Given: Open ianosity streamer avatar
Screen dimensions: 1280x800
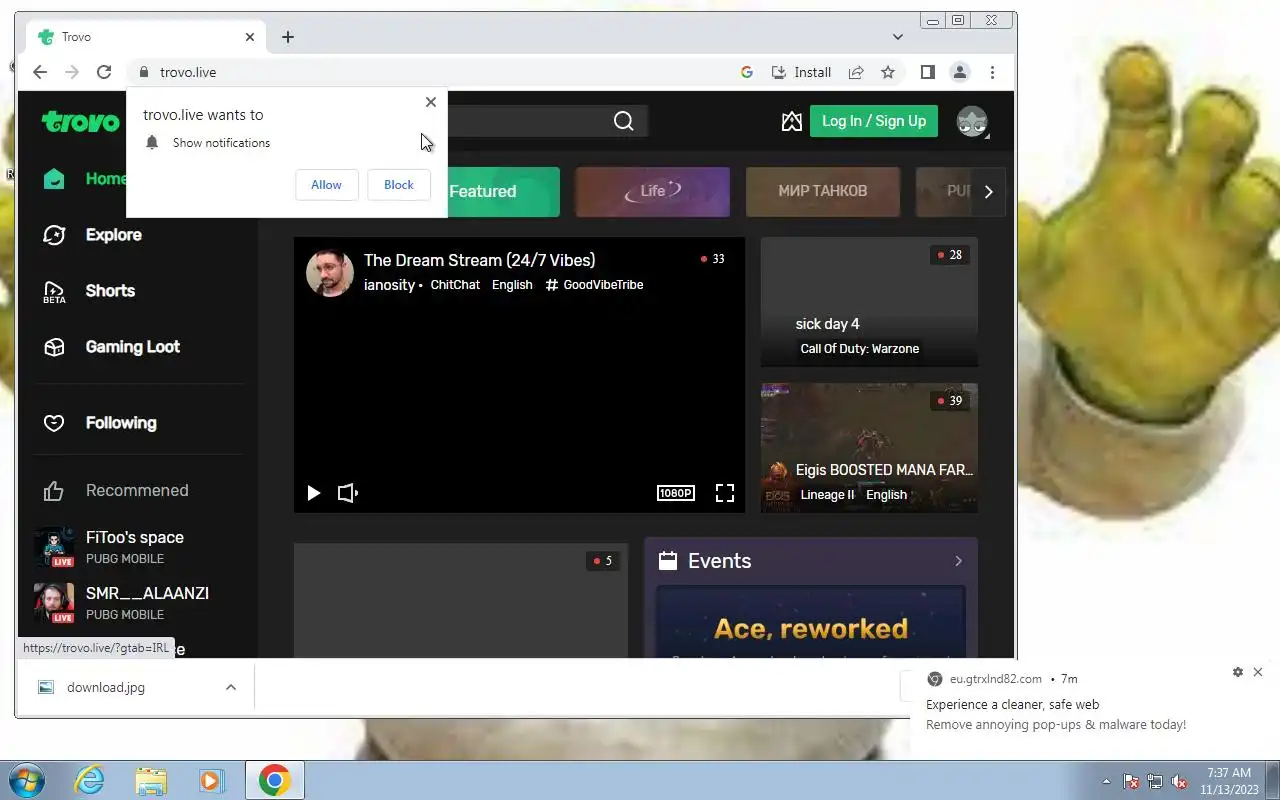Looking at the screenshot, I should (330, 273).
